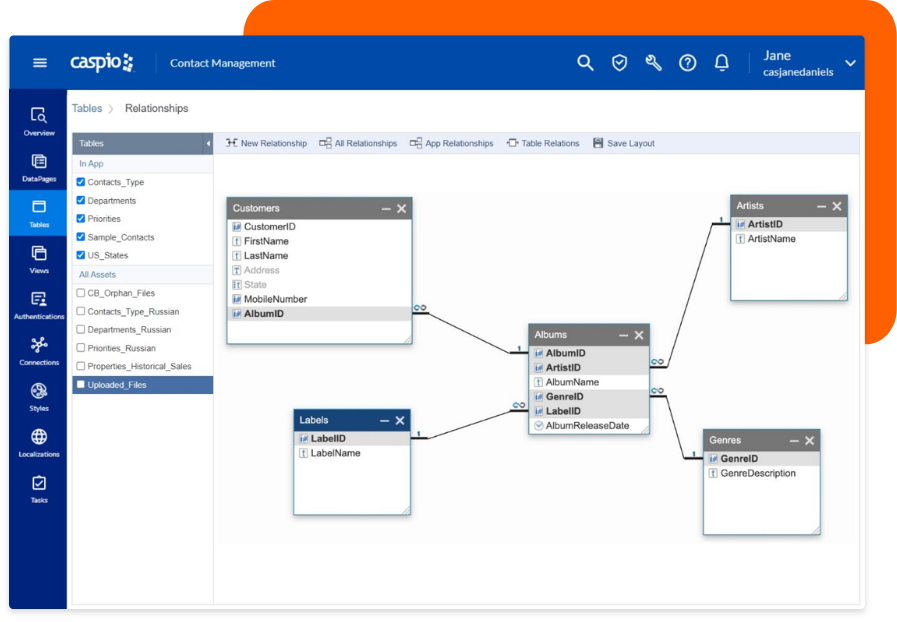Close the Albums table box
The image size is (897, 622).
click(639, 335)
